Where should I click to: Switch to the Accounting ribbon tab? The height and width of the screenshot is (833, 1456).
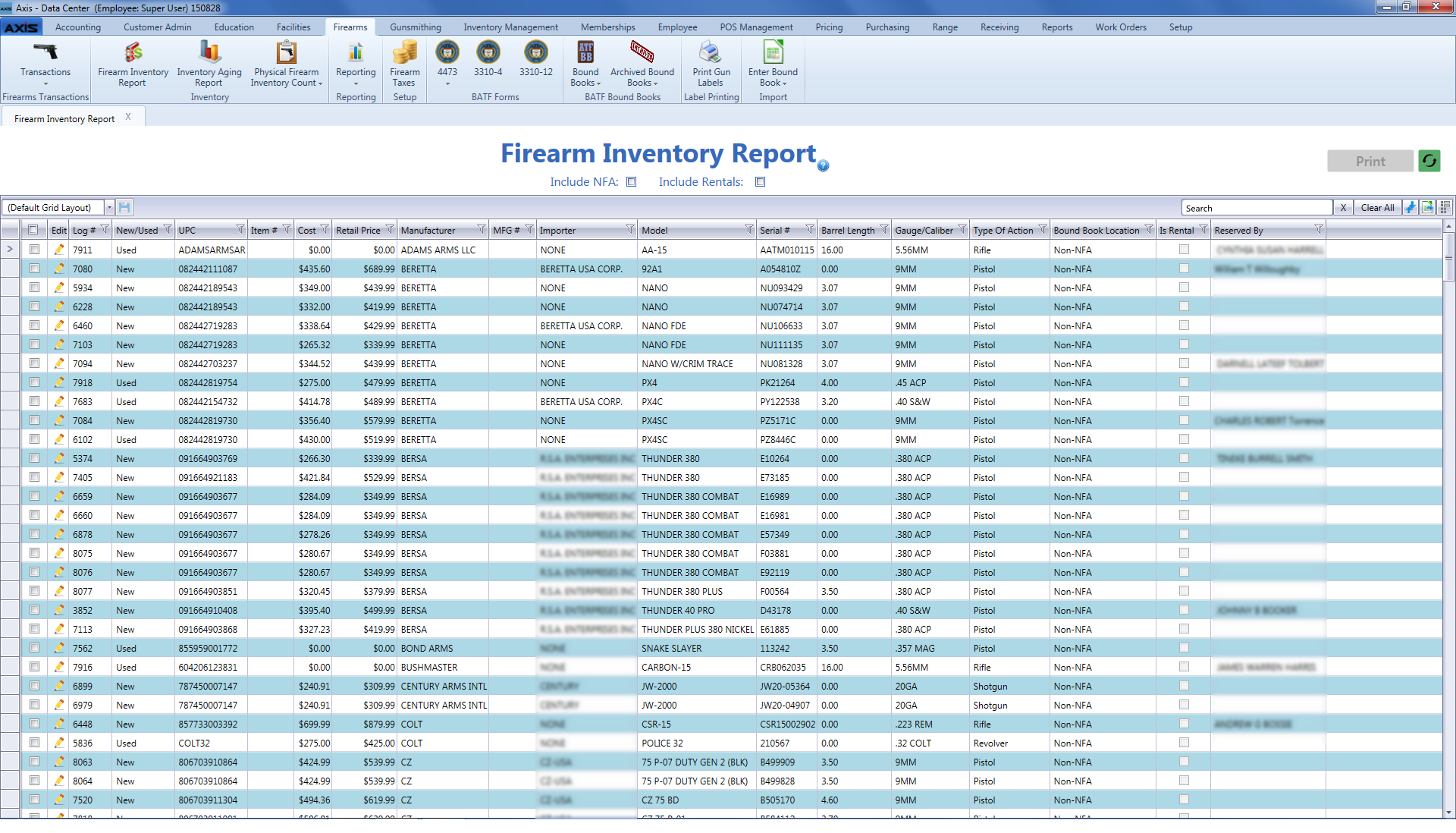pos(77,27)
